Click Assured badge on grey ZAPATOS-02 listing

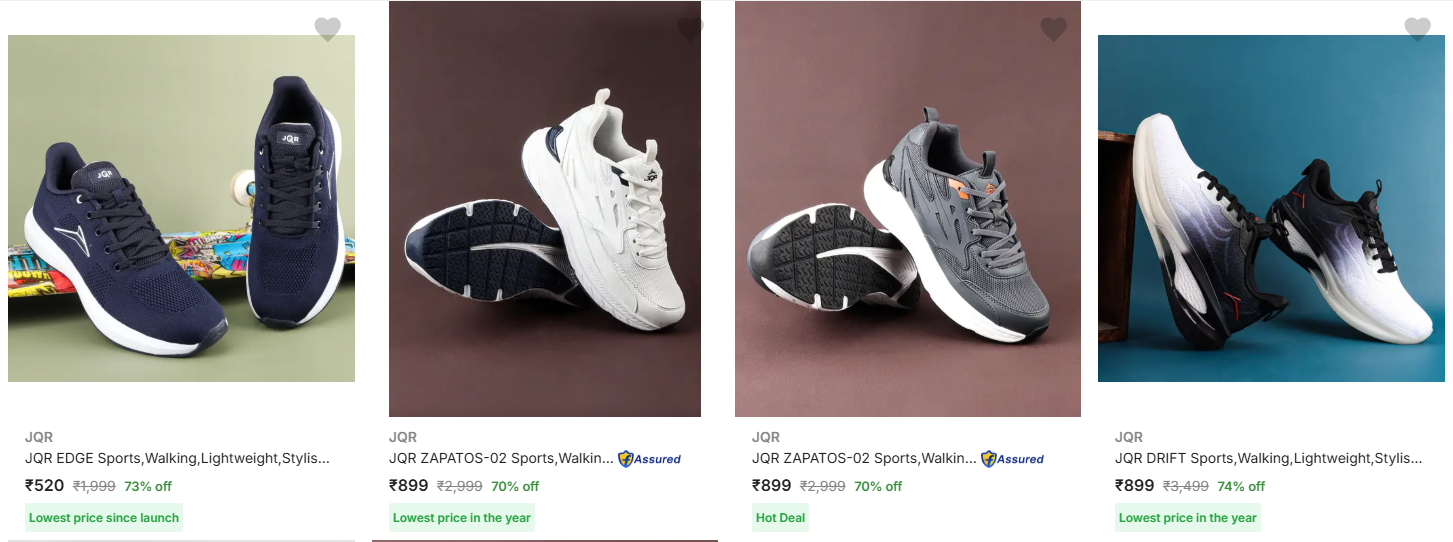coord(1012,459)
